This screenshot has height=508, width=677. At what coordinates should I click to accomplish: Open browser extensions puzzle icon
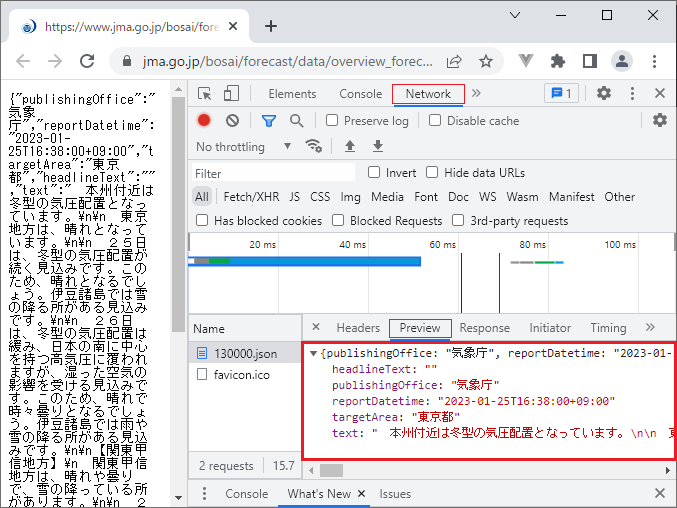[x=557, y=61]
